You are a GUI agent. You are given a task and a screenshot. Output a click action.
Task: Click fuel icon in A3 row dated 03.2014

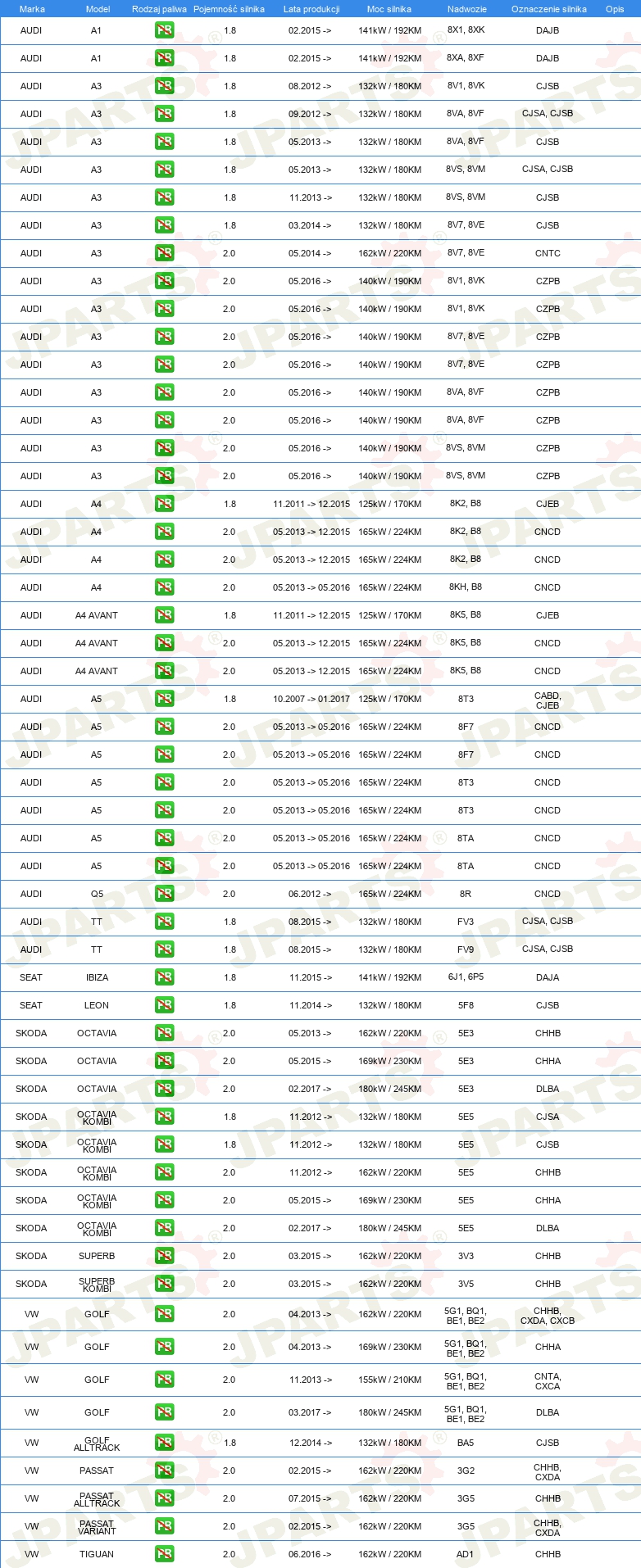tap(164, 225)
